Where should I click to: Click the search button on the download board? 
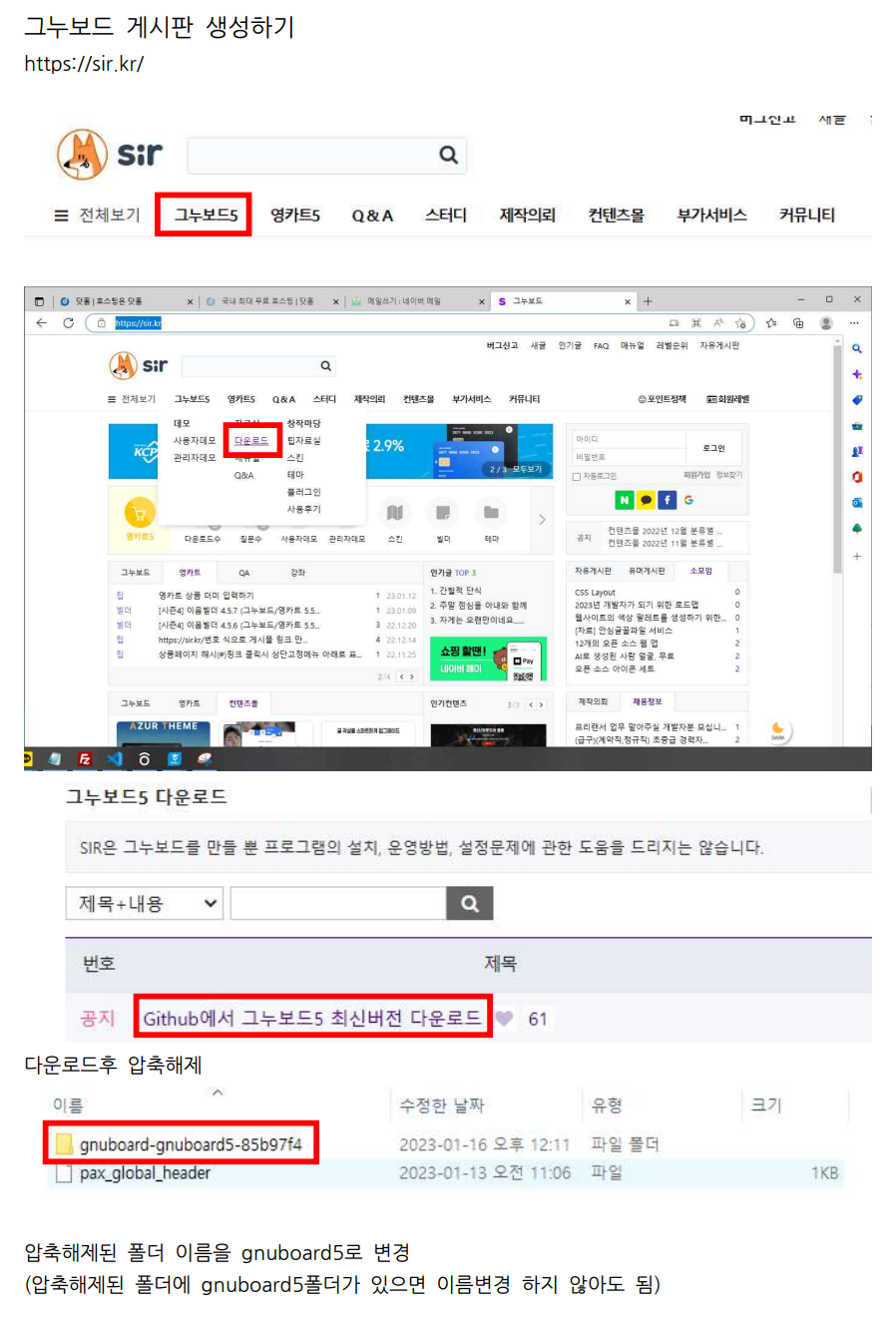pyautogui.click(x=469, y=904)
